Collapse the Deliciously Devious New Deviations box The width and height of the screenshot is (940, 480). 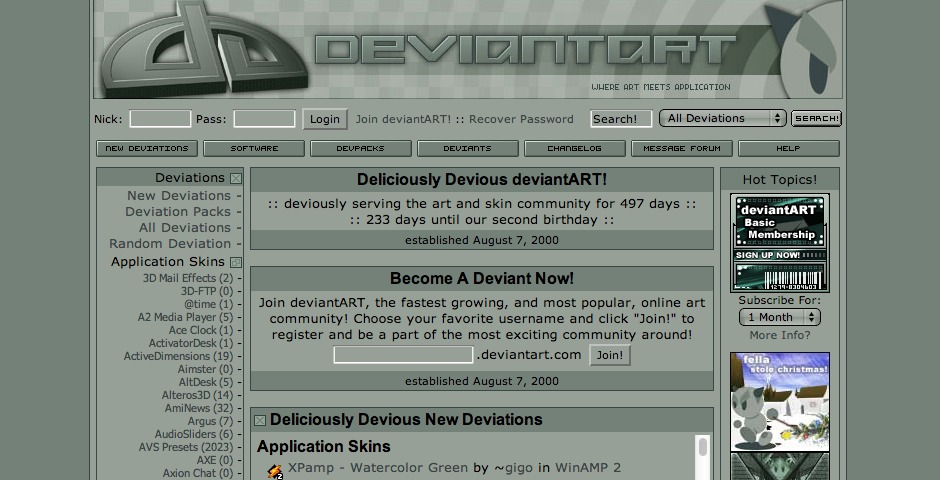point(260,421)
